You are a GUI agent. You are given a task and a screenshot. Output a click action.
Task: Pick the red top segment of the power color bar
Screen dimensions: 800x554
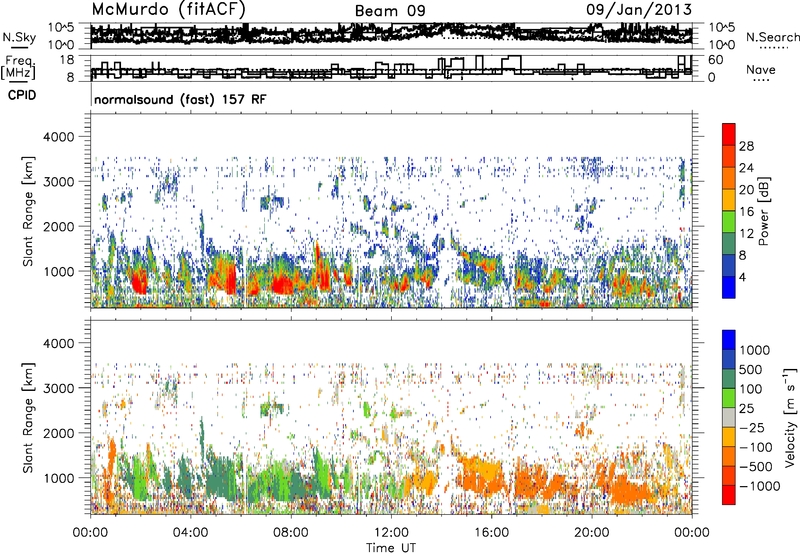pos(729,134)
